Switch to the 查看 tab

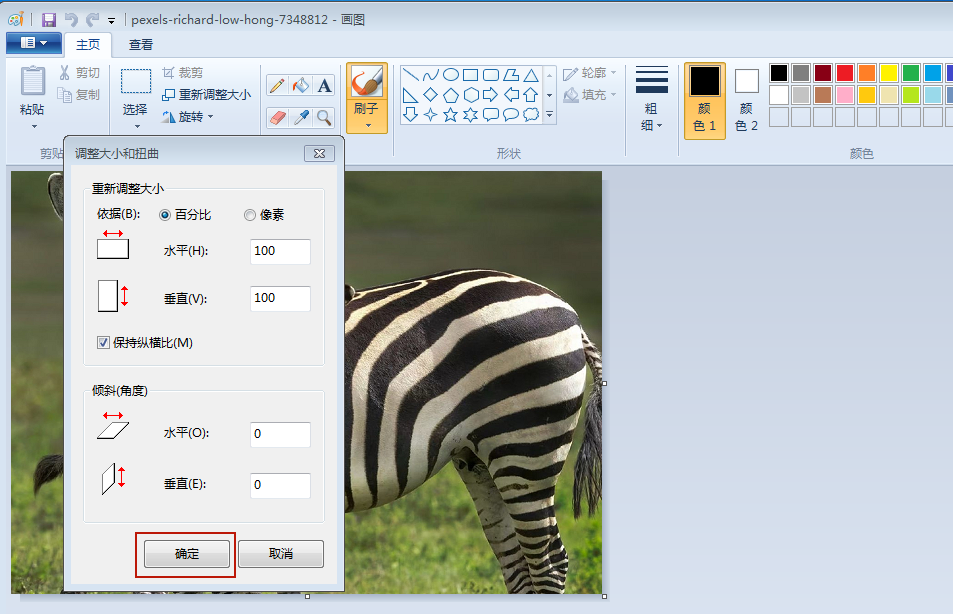[141, 44]
